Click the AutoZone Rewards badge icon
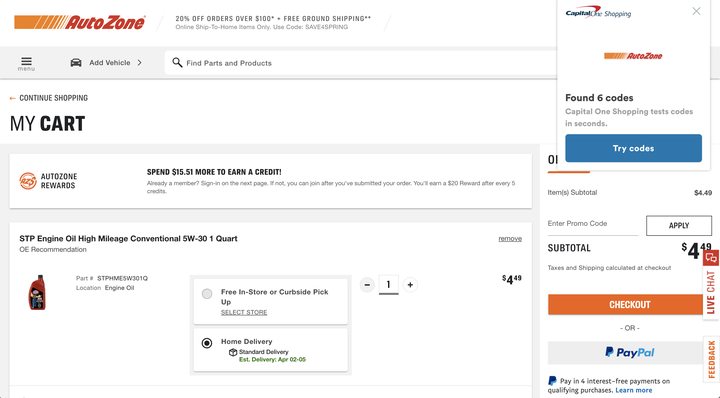Viewport: 720px width, 398px height. [28, 181]
